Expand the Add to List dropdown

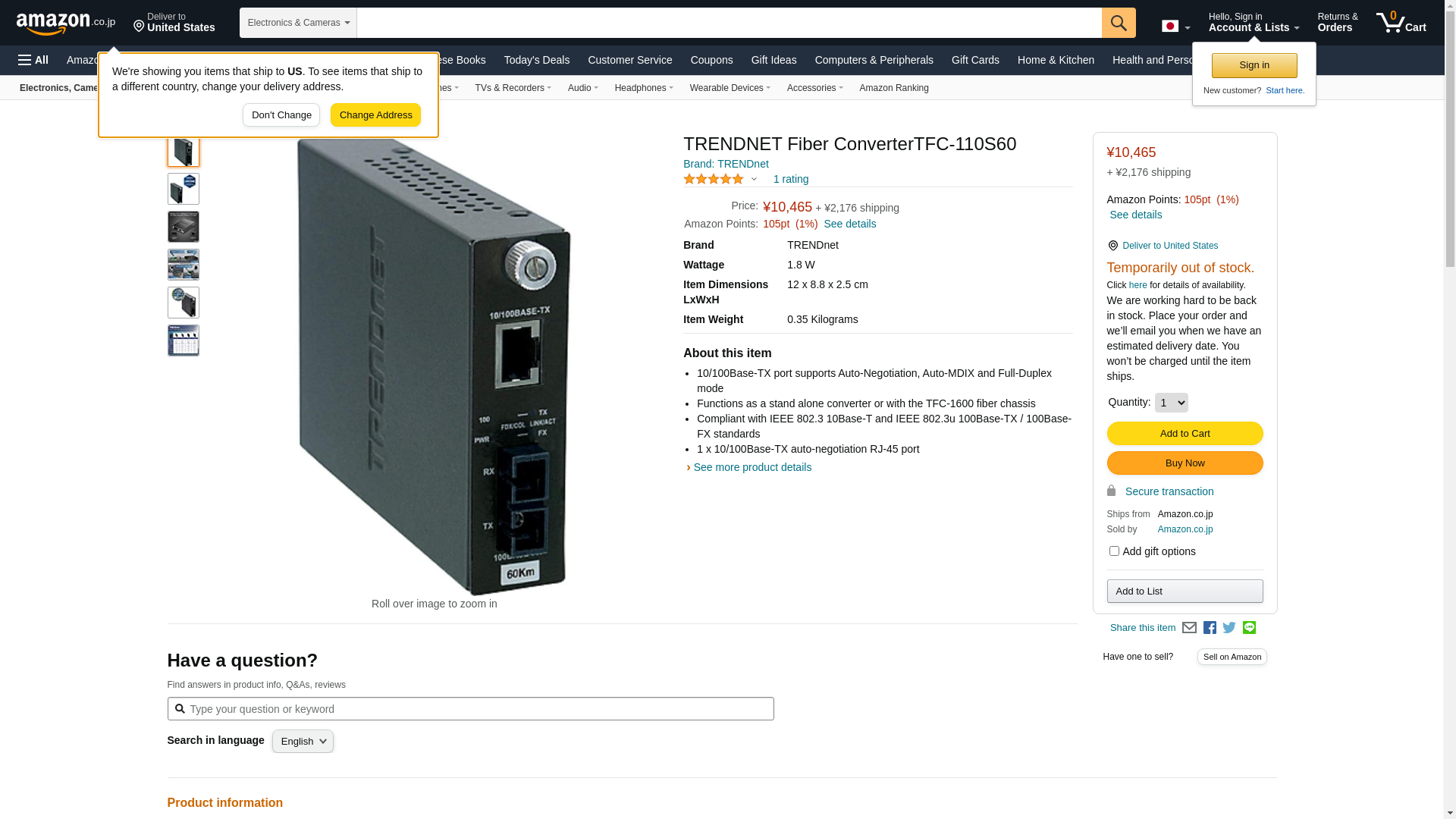click(1185, 591)
